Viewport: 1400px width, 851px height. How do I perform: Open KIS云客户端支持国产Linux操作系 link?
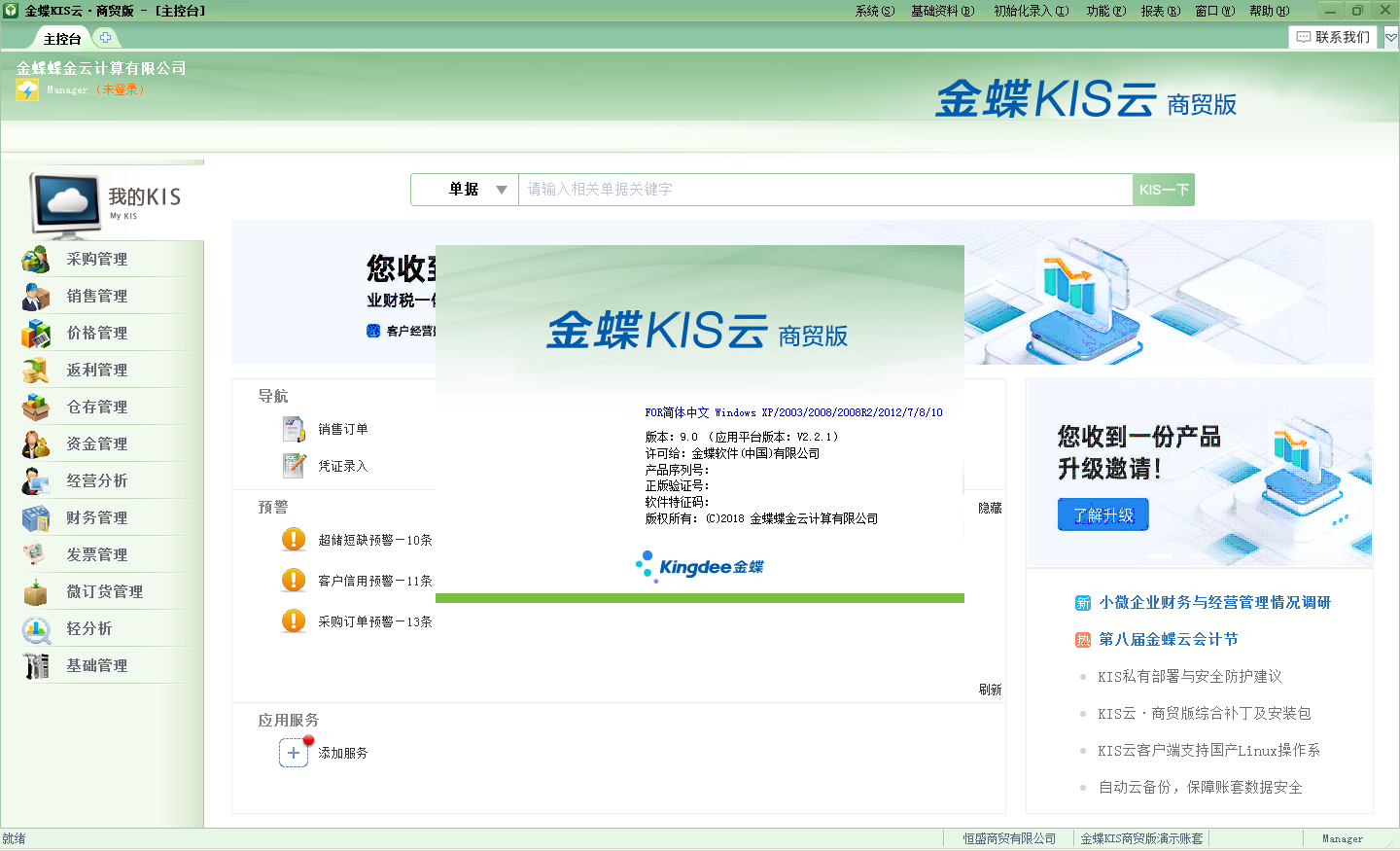(x=1208, y=751)
